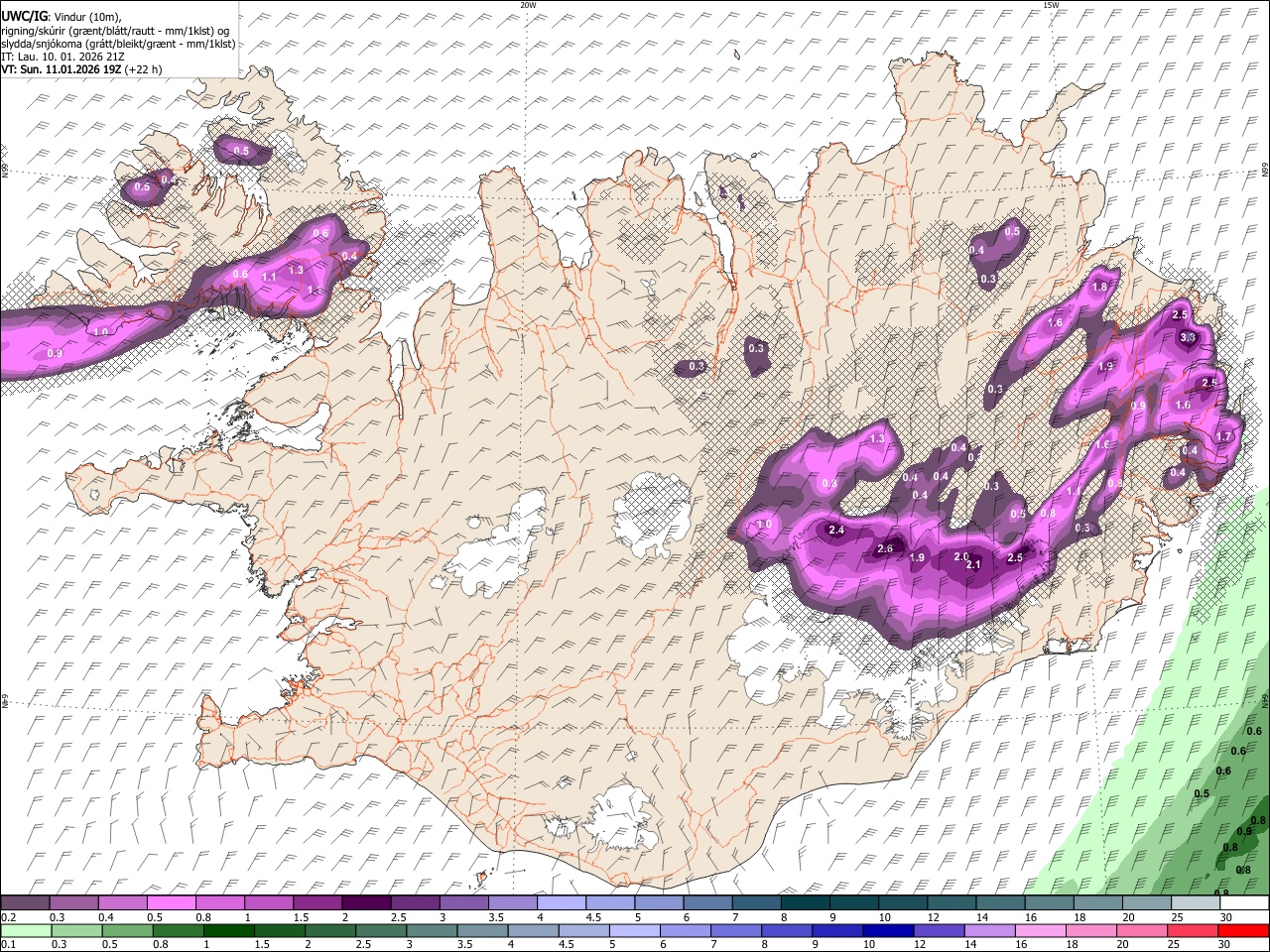1270x952 pixels.
Task: Click the '(+22 h)' forecast offset text
Action: [144, 69]
